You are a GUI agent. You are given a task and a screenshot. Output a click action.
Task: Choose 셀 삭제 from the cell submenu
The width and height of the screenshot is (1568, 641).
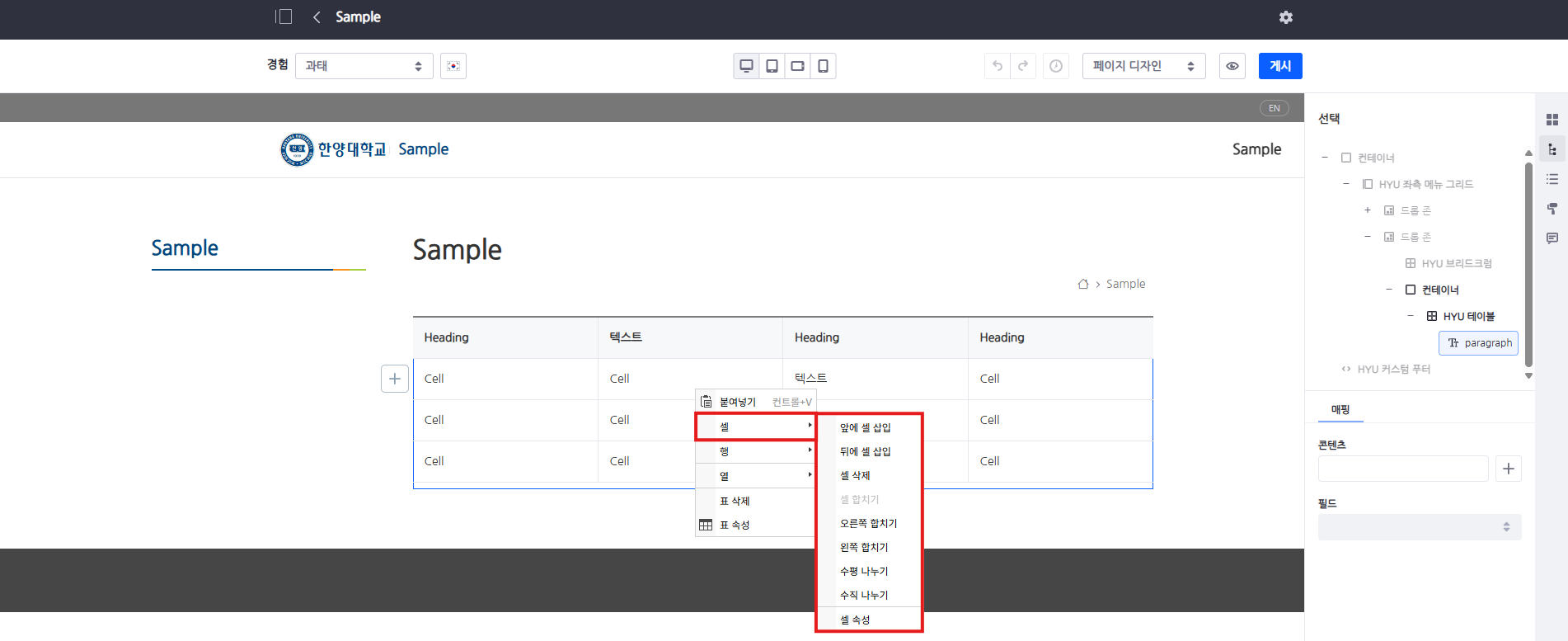tap(855, 476)
